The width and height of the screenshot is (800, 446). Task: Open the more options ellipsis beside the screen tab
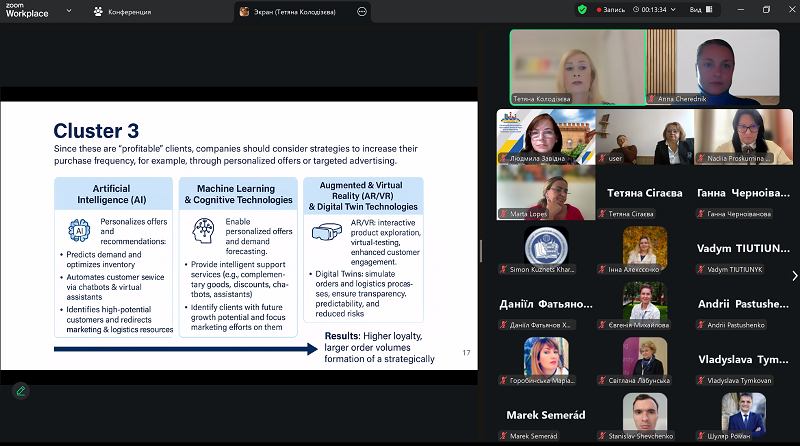(x=362, y=11)
